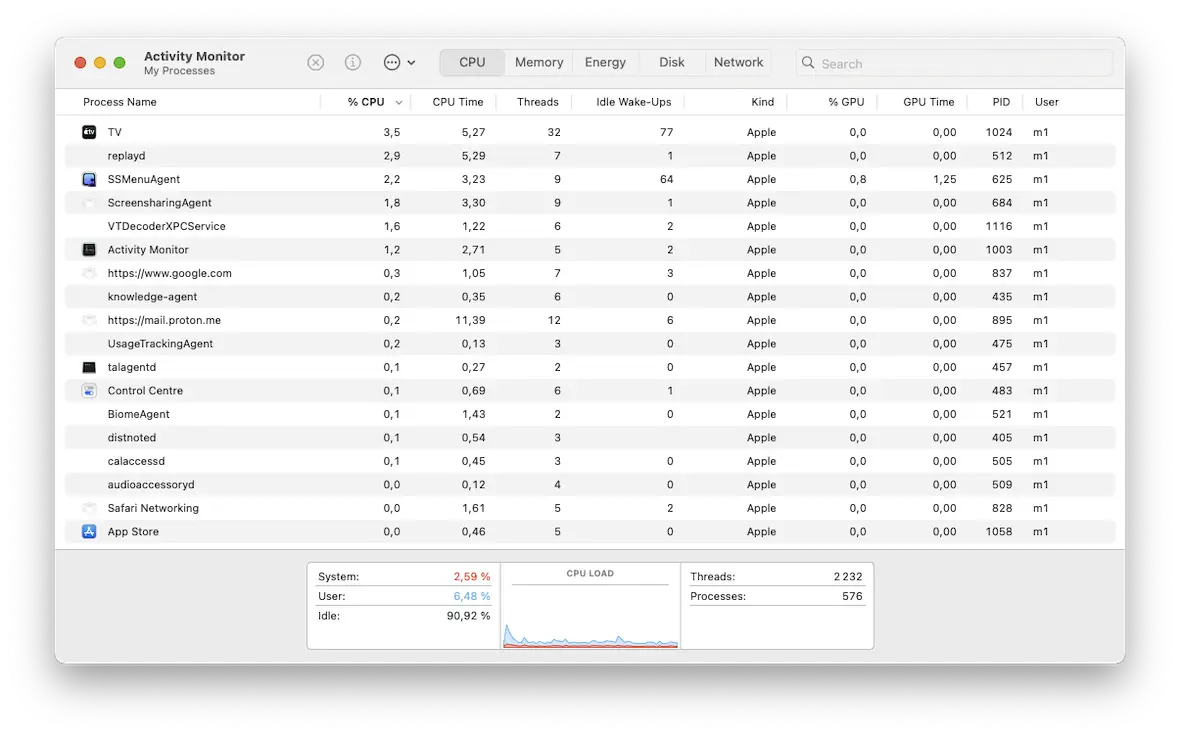Click the Control Centre process icon
Image resolution: width=1180 pixels, height=736 pixels.
89,390
